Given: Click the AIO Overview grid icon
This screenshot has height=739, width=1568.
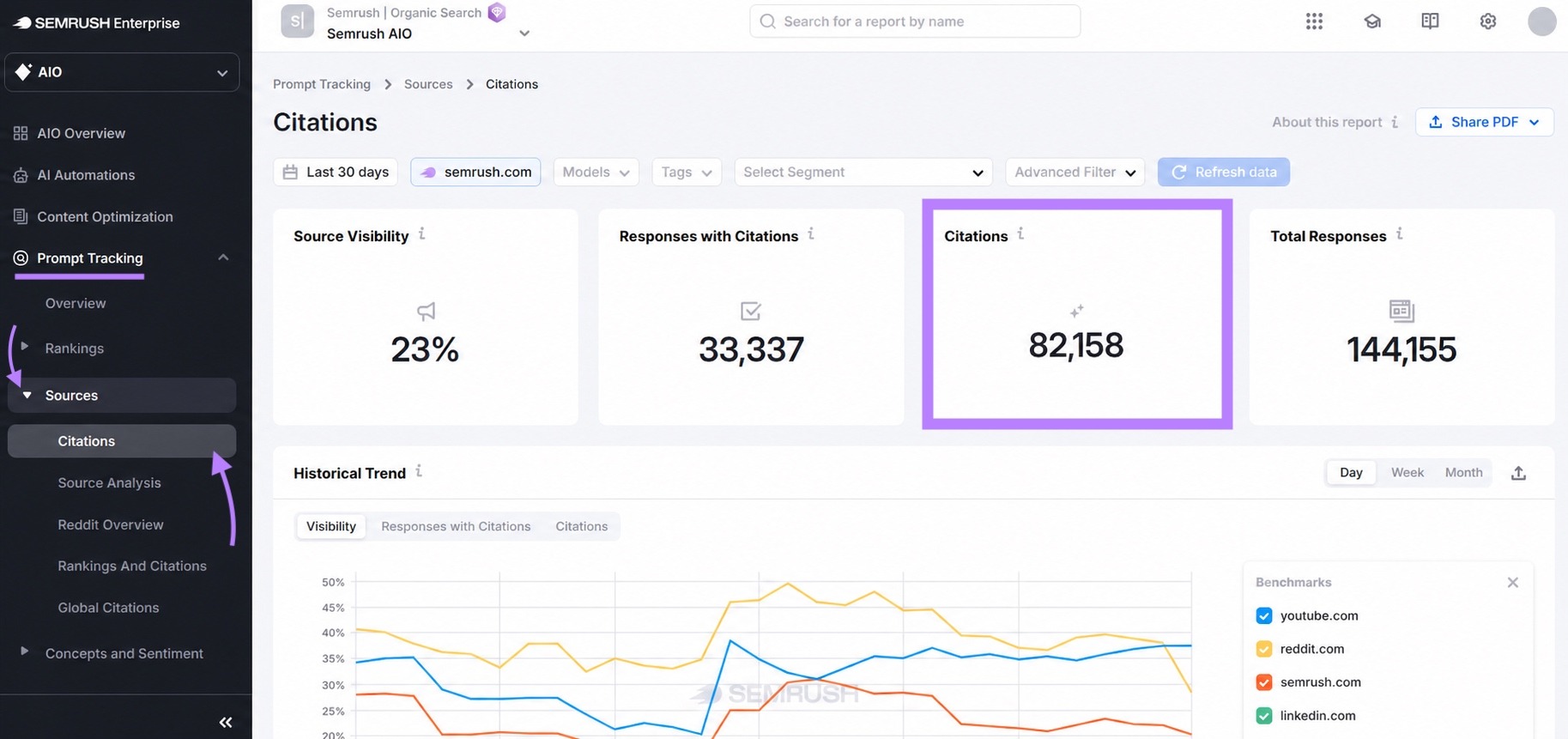Looking at the screenshot, I should [21, 133].
